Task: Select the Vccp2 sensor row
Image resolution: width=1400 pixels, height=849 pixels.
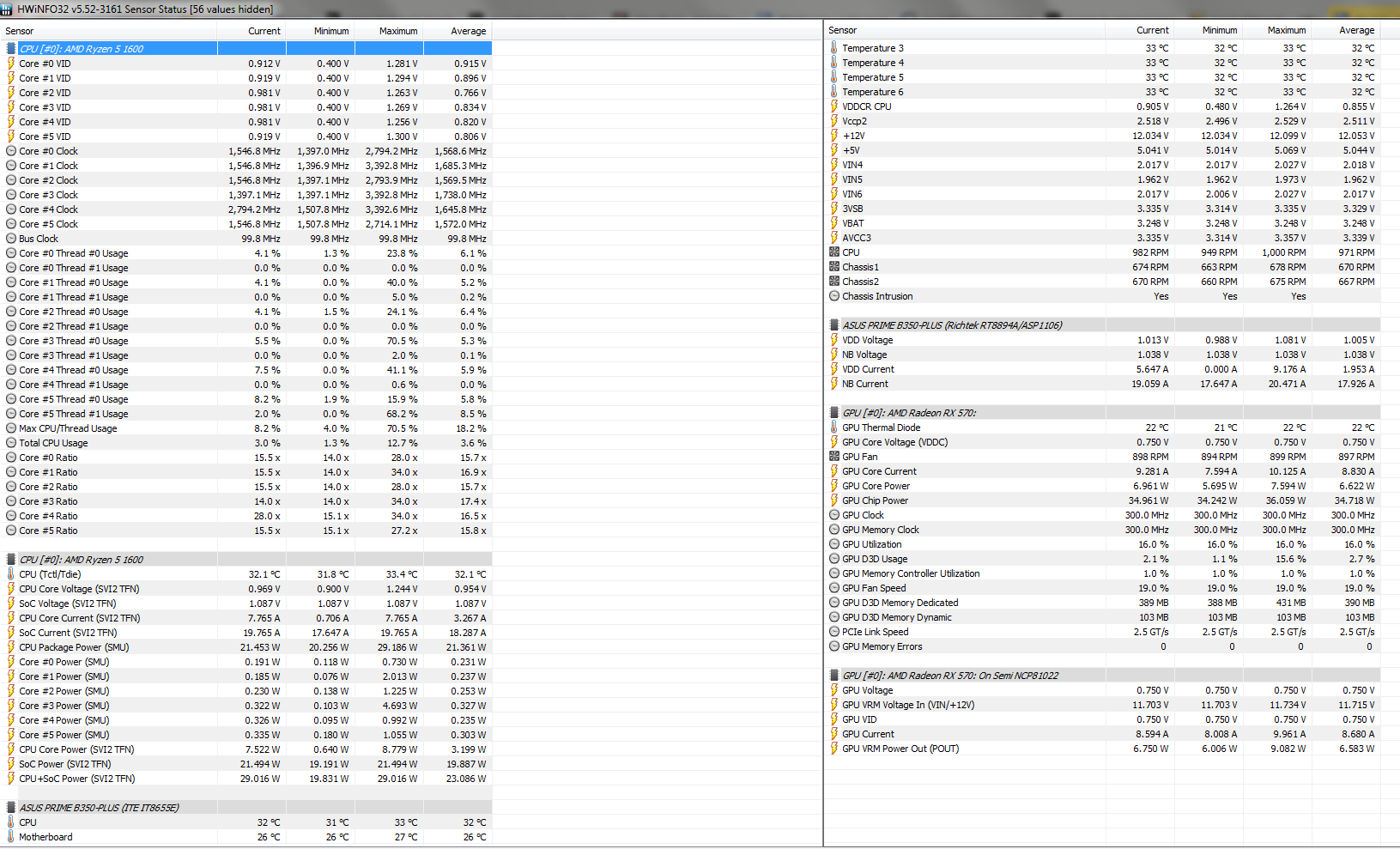Action: click(x=1103, y=121)
